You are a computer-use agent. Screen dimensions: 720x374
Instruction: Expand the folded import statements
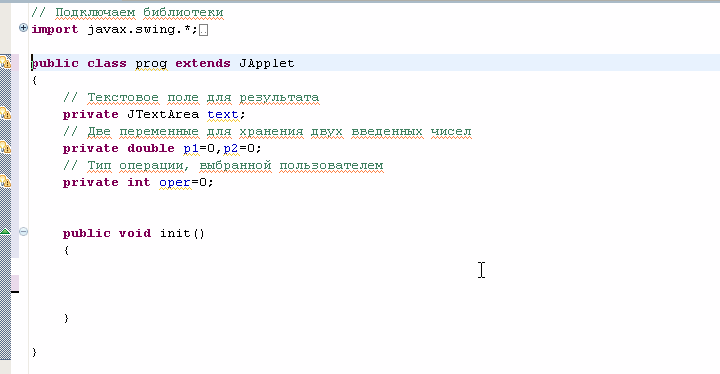click(23, 28)
